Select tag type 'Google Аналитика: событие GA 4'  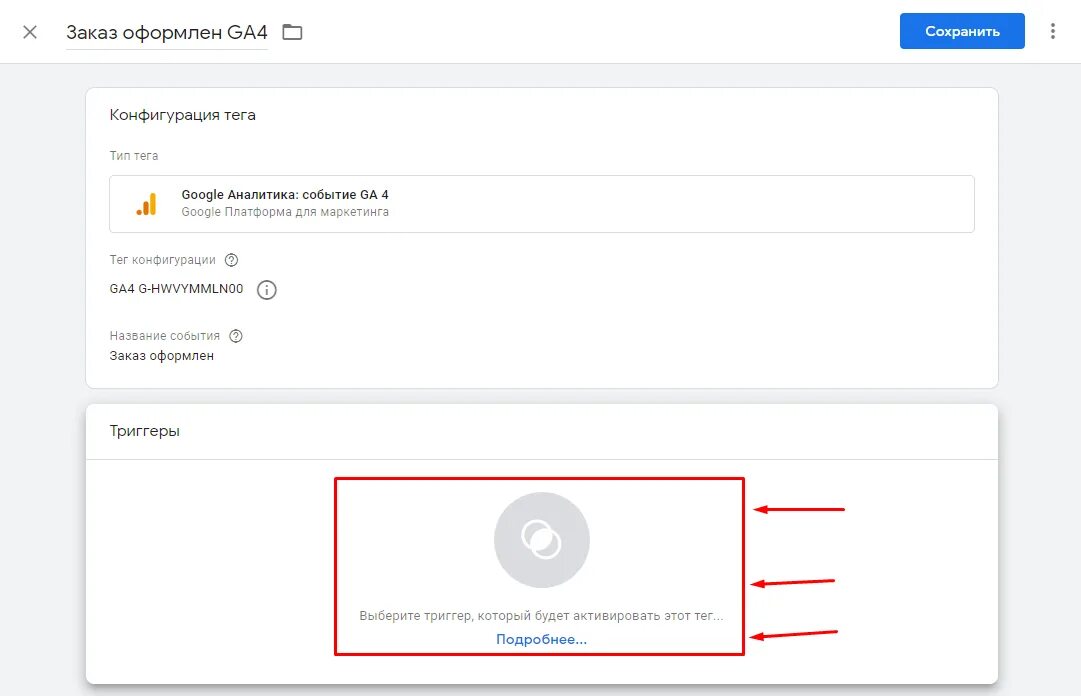tap(542, 204)
